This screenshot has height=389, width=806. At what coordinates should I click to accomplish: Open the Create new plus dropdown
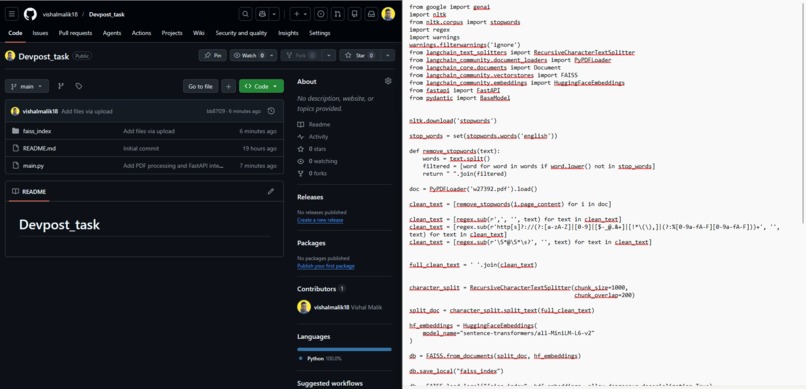pos(300,14)
